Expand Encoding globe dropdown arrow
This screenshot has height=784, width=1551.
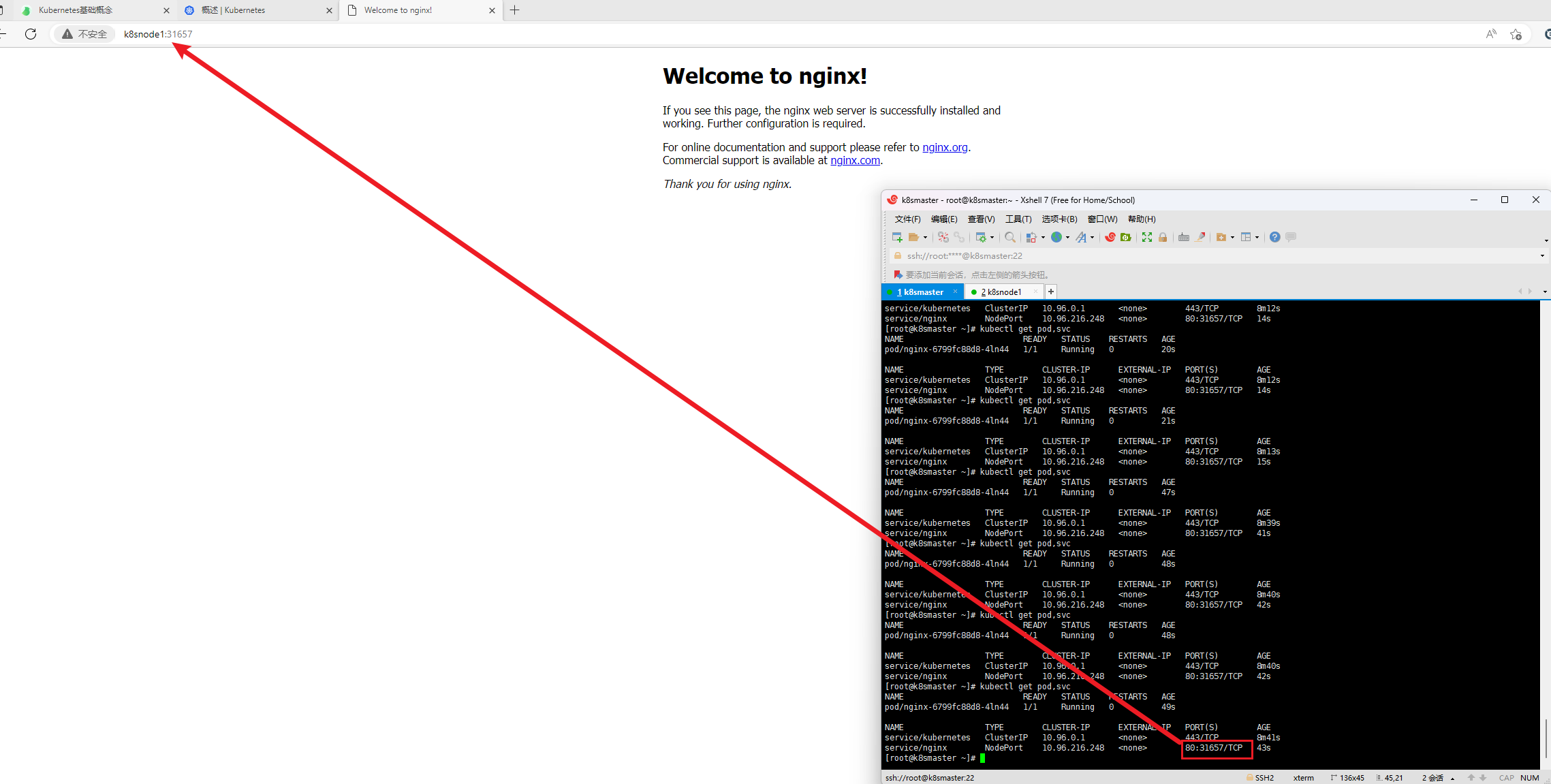[1067, 237]
